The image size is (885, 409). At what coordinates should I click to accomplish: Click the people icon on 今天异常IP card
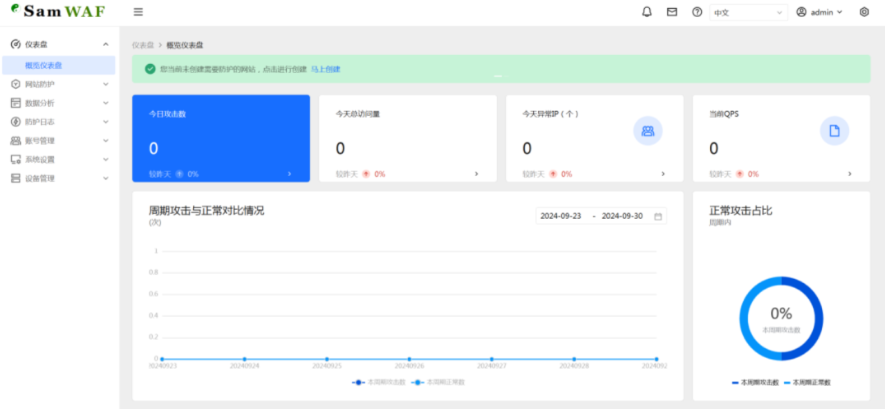click(x=647, y=131)
